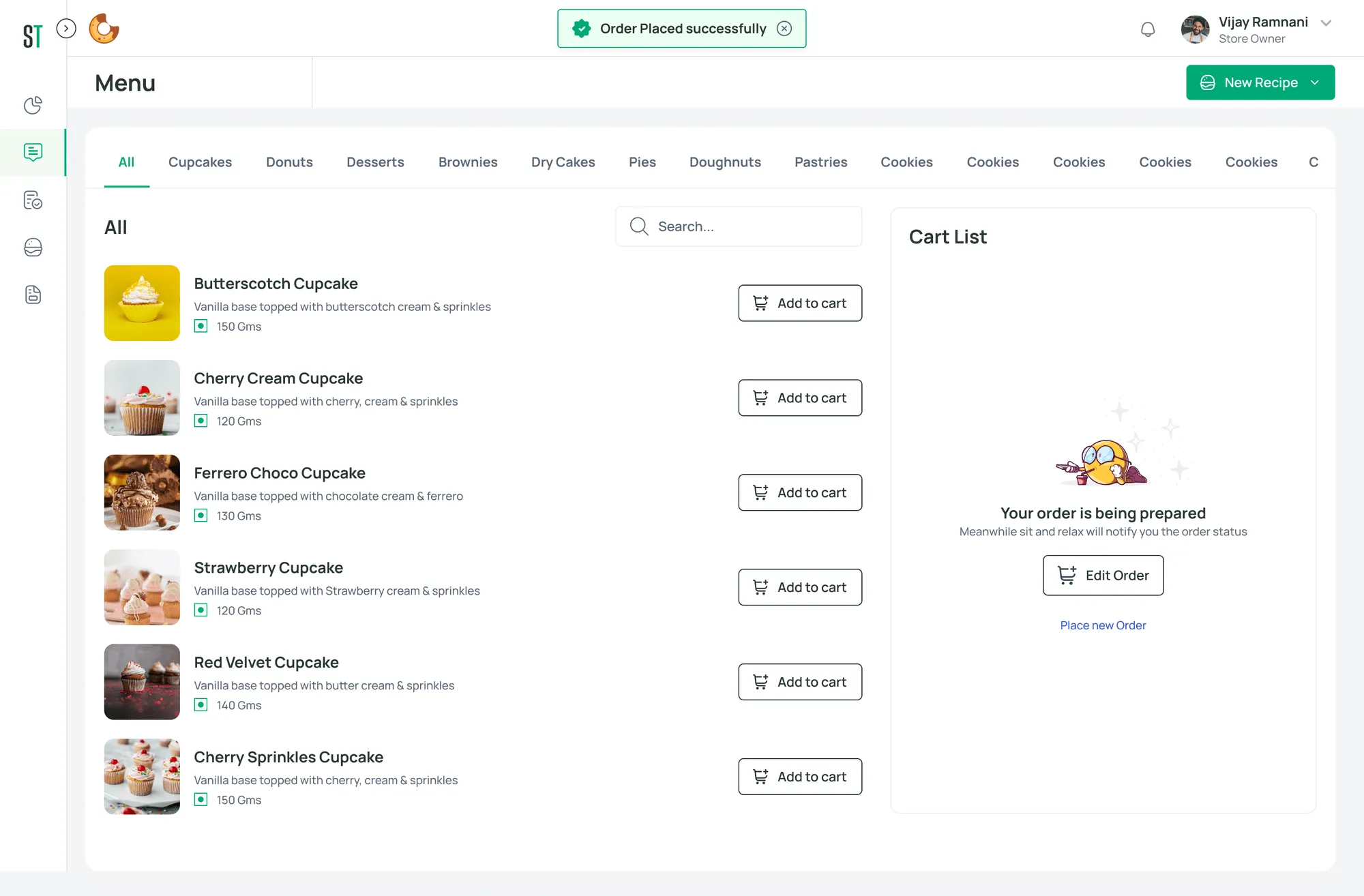Open the New Recipe dropdown button
Image resolution: width=1364 pixels, height=896 pixels.
click(x=1260, y=83)
